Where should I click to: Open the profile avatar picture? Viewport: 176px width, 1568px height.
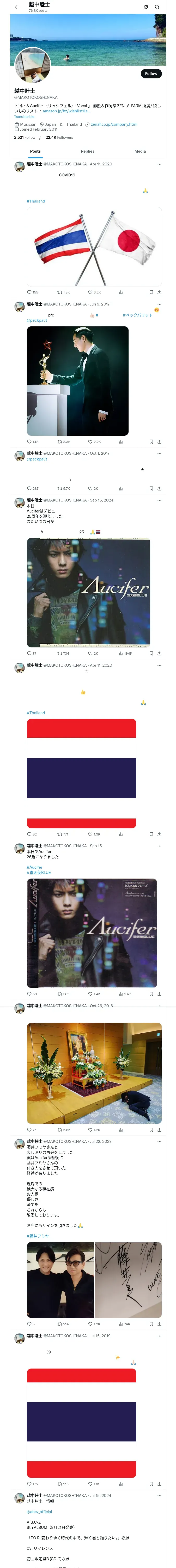coord(33,65)
